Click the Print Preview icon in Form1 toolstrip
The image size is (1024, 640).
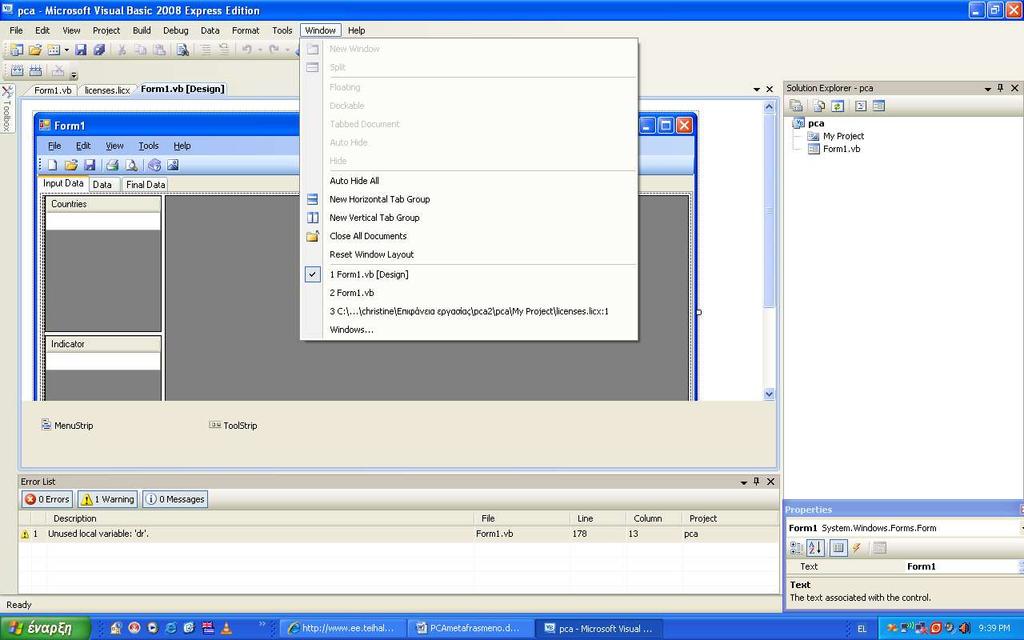point(131,165)
